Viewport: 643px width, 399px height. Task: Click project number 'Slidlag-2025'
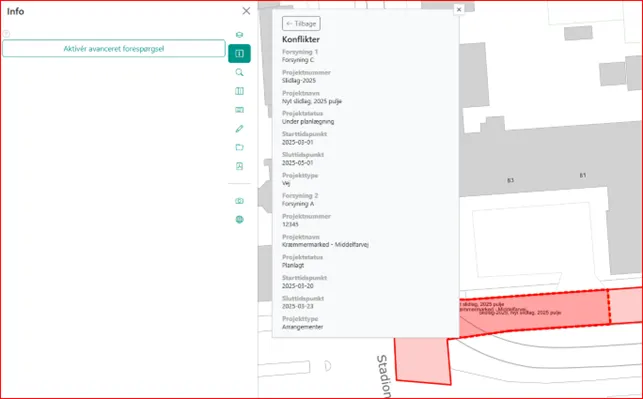[x=299, y=80]
